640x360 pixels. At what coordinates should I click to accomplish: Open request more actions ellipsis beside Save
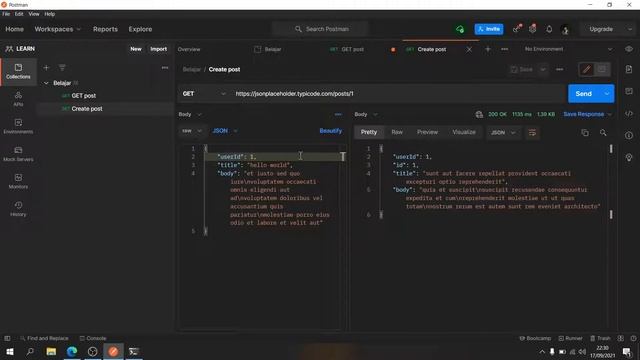pos(560,69)
